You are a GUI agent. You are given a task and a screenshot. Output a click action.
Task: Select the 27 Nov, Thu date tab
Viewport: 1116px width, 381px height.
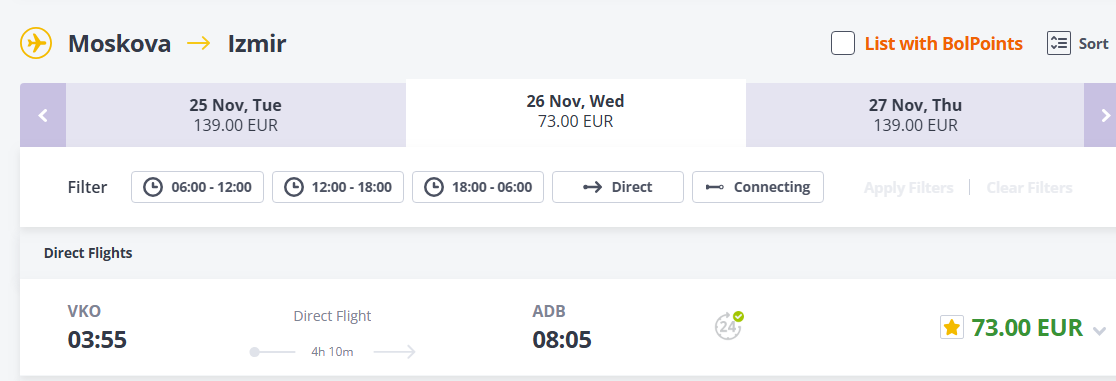pyautogui.click(x=915, y=115)
